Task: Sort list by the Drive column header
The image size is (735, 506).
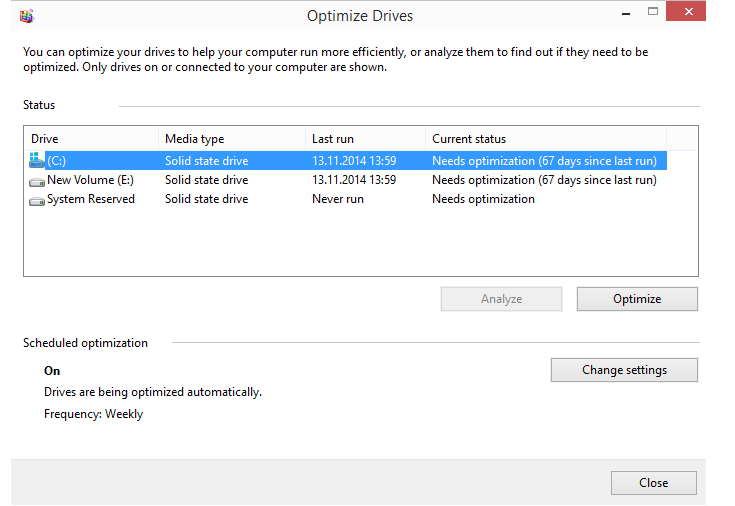Action: click(x=91, y=139)
